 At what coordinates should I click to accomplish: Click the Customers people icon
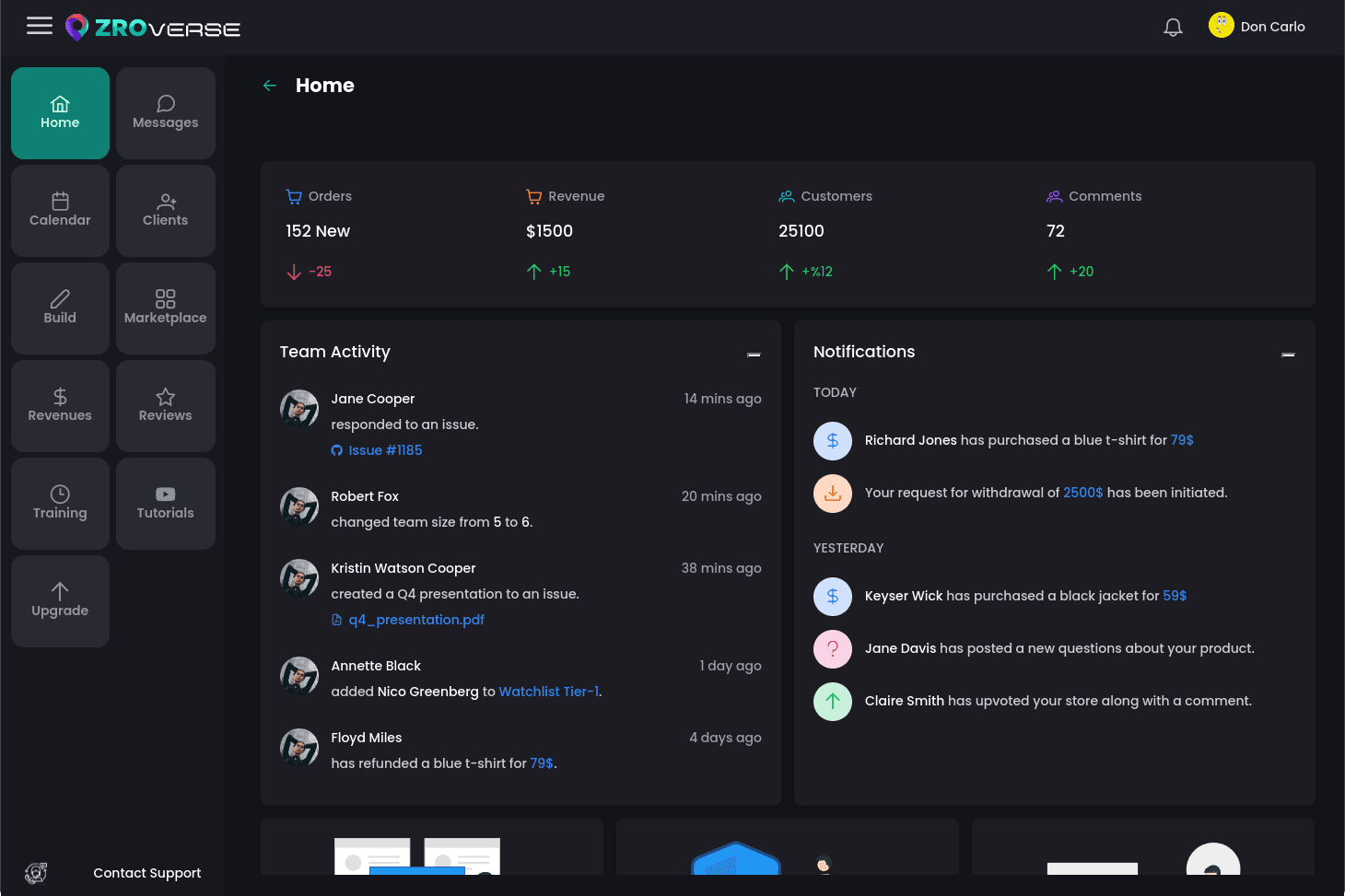pos(786,196)
